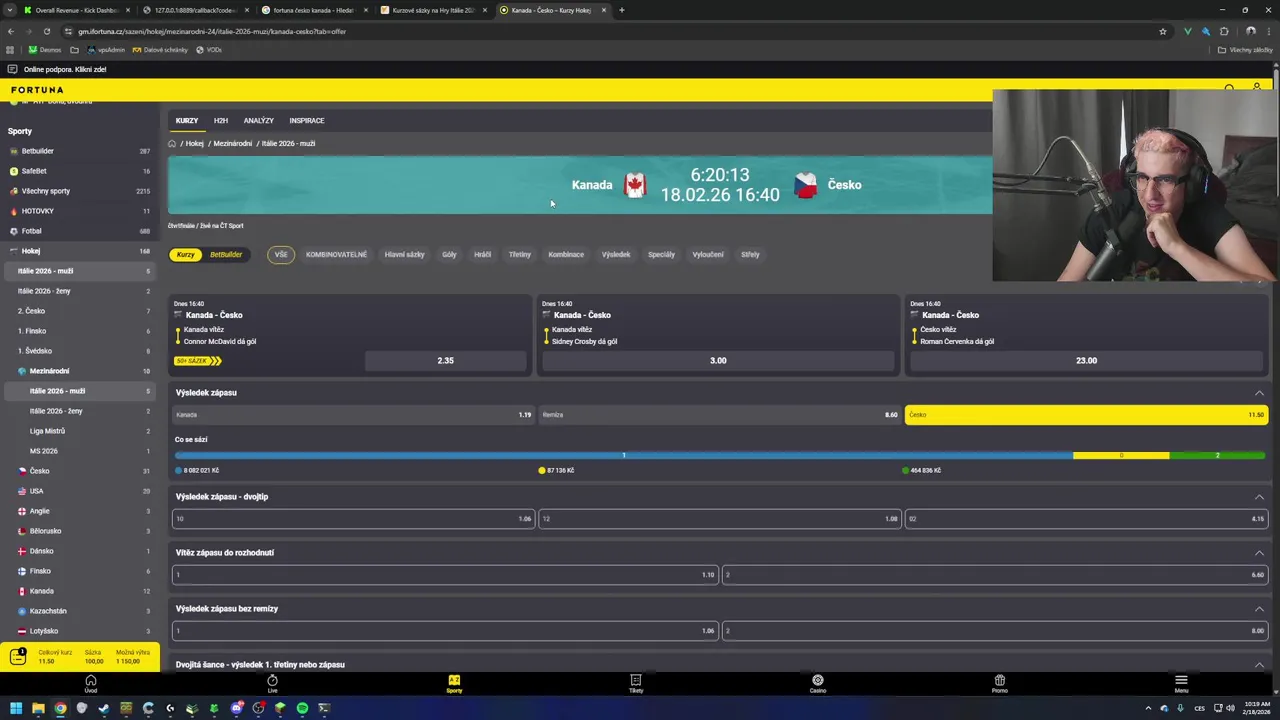Open Live section in bottom navigation
The width and height of the screenshot is (1280, 720).
point(272,684)
